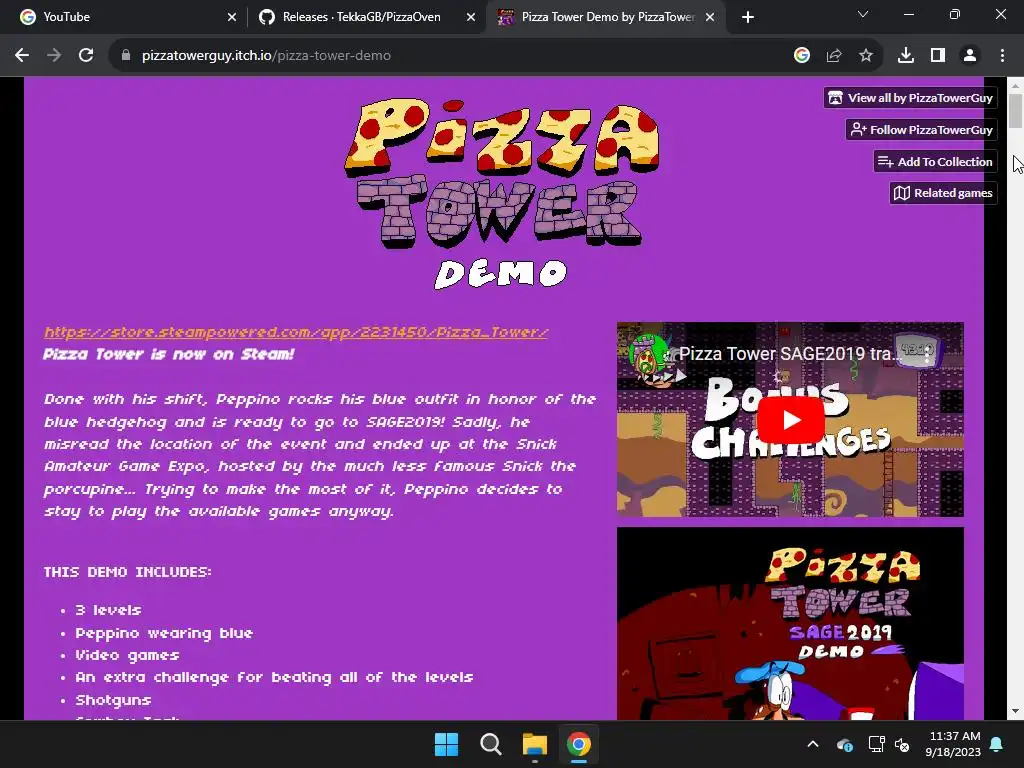The width and height of the screenshot is (1024, 768).
Task: Show hidden system tray icons
Action: coord(813,744)
